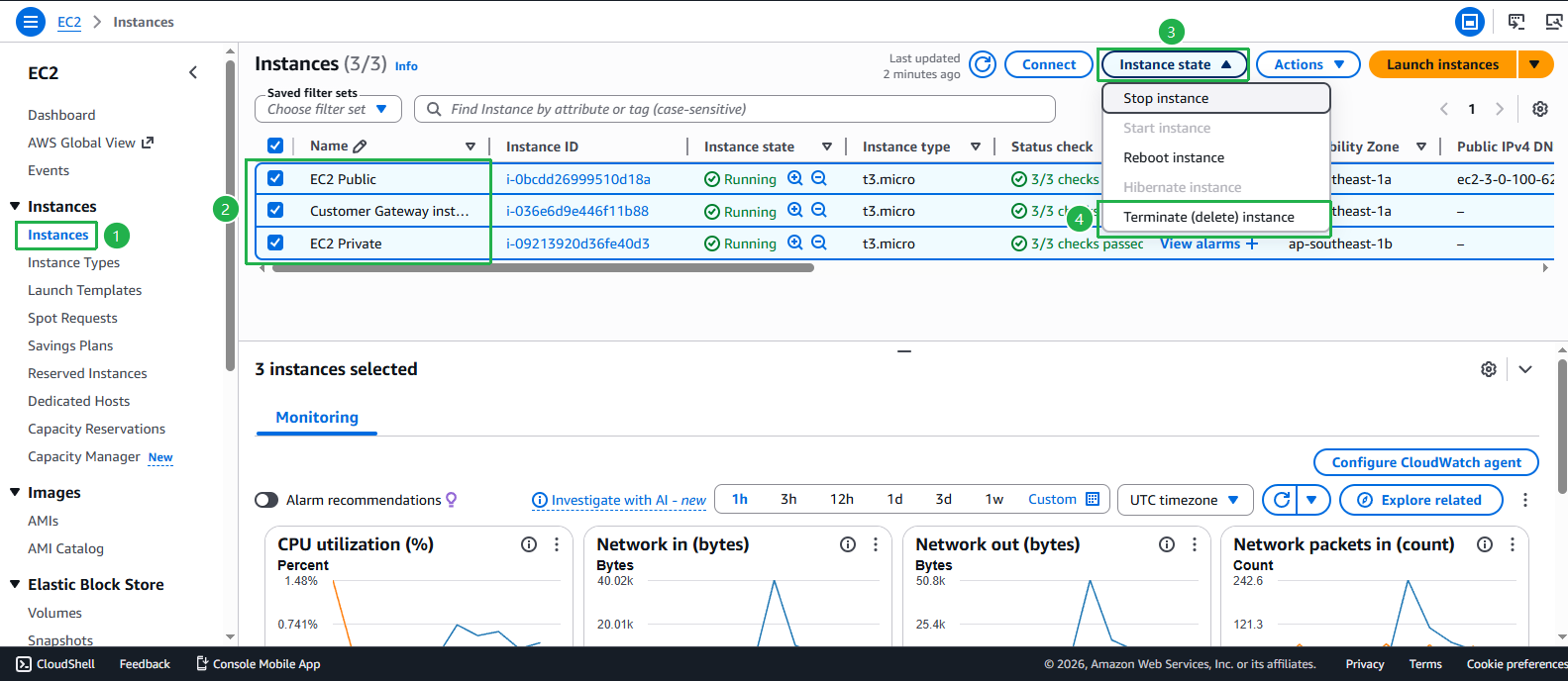Open the UTC timezone dropdown
This screenshot has height=681, width=1568.
click(1185, 500)
